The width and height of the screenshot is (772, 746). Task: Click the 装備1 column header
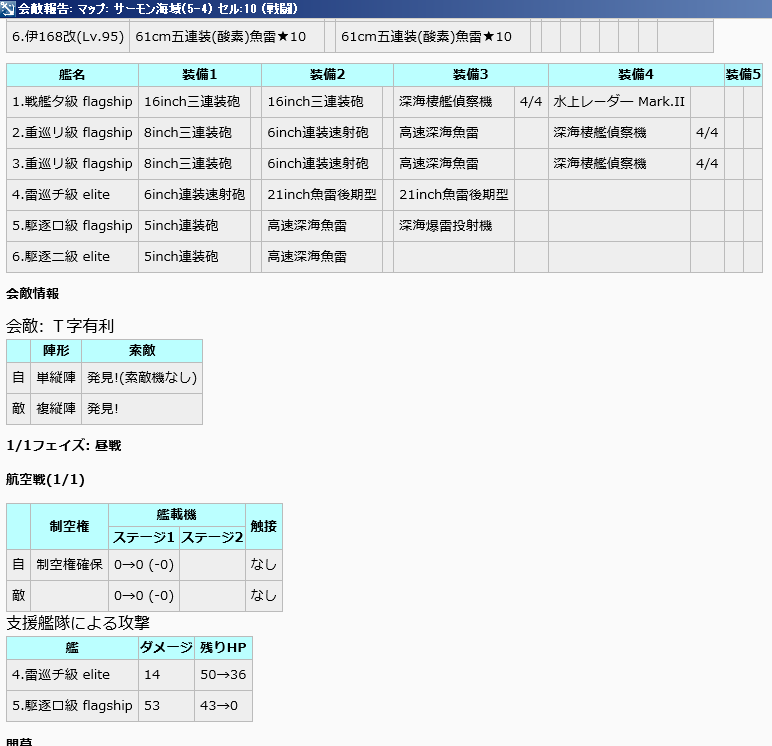200,75
